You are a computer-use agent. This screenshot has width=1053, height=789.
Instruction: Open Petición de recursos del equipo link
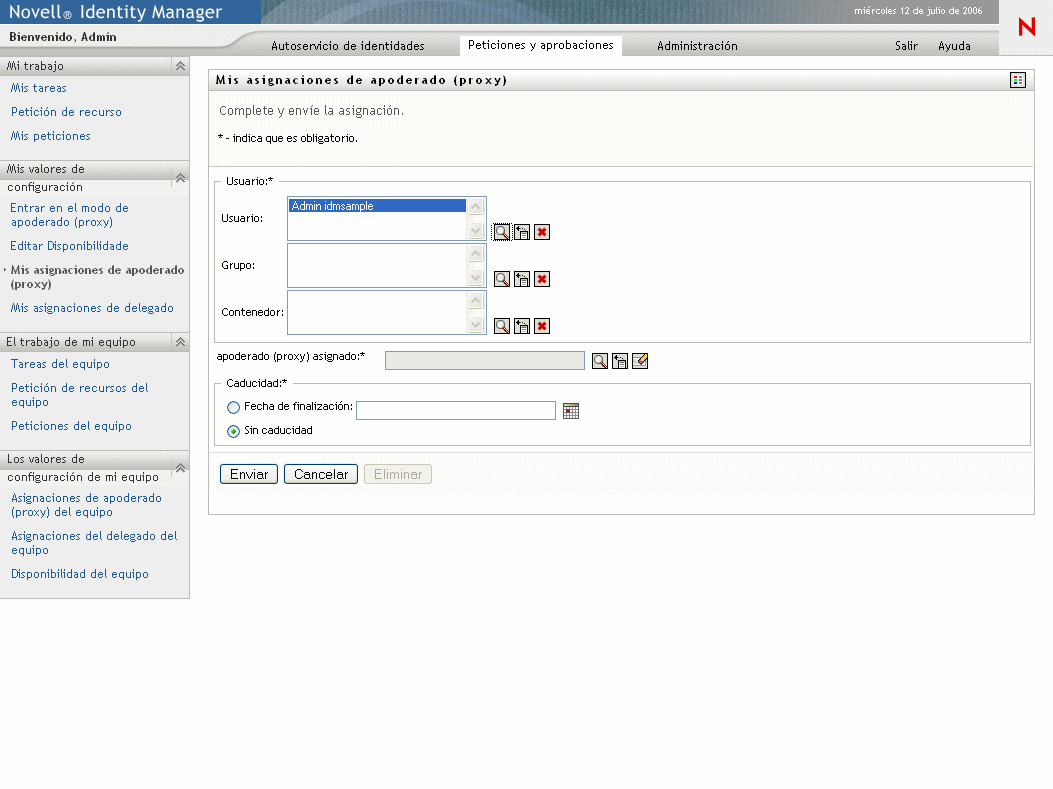79,395
